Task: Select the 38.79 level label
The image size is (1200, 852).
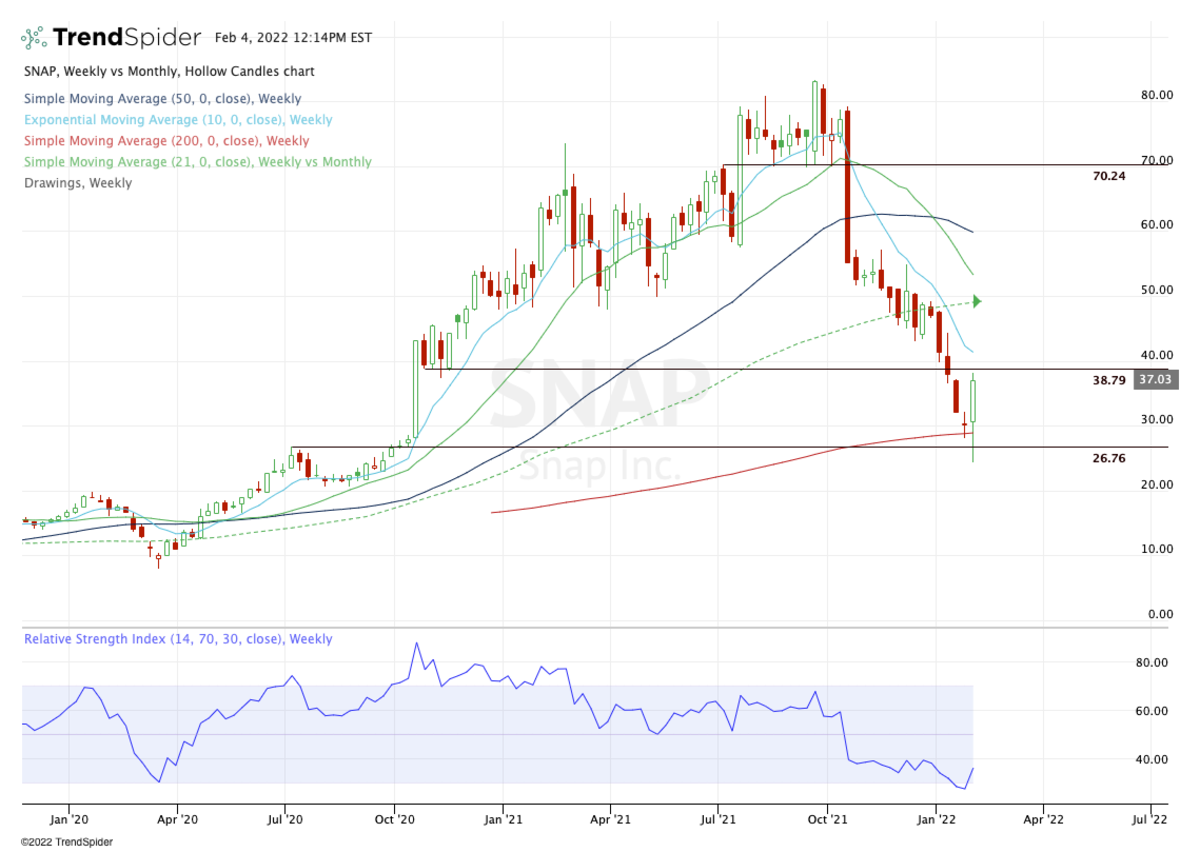Action: pos(1110,381)
